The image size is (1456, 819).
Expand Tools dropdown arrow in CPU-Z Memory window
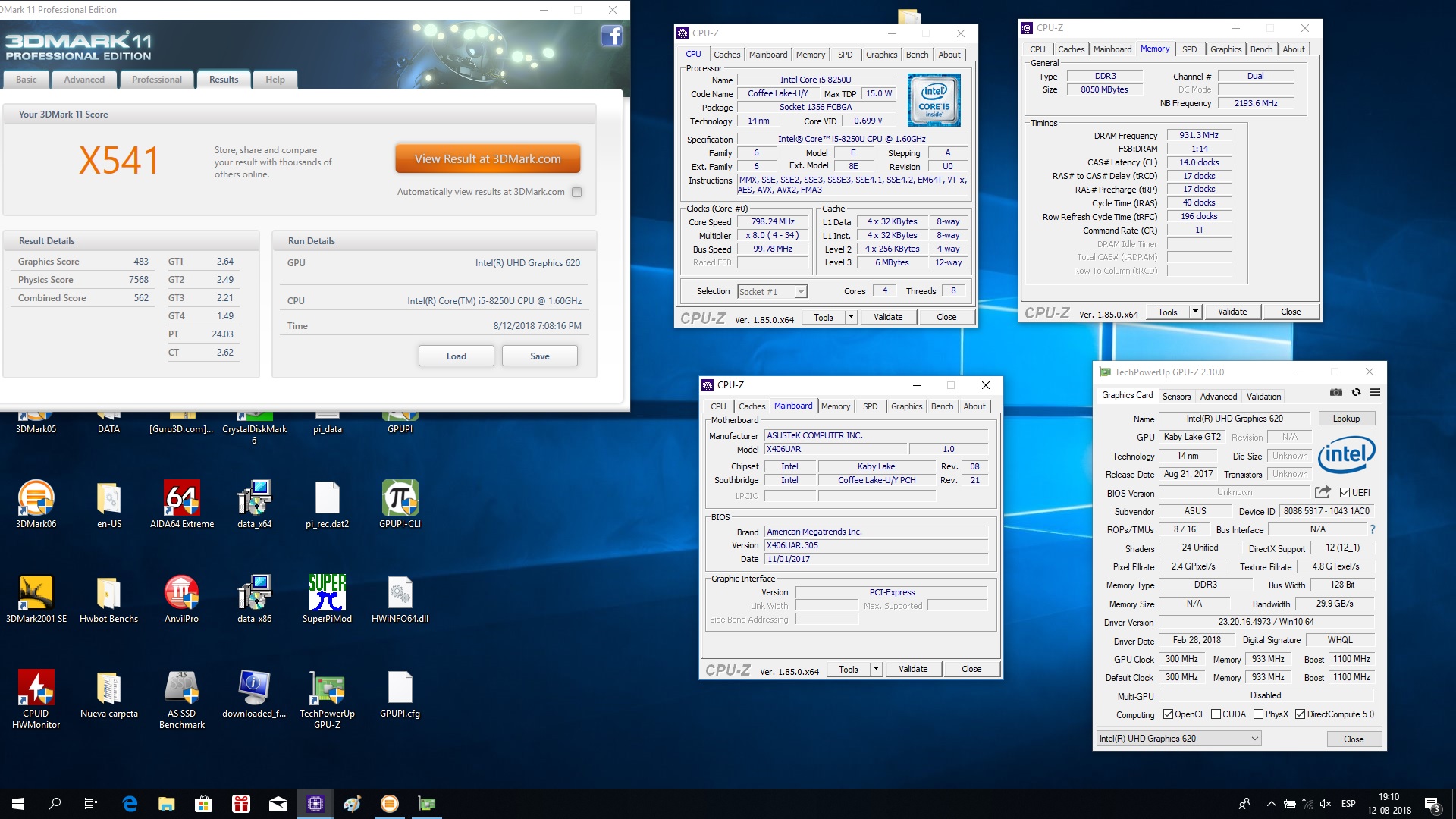coord(1196,312)
